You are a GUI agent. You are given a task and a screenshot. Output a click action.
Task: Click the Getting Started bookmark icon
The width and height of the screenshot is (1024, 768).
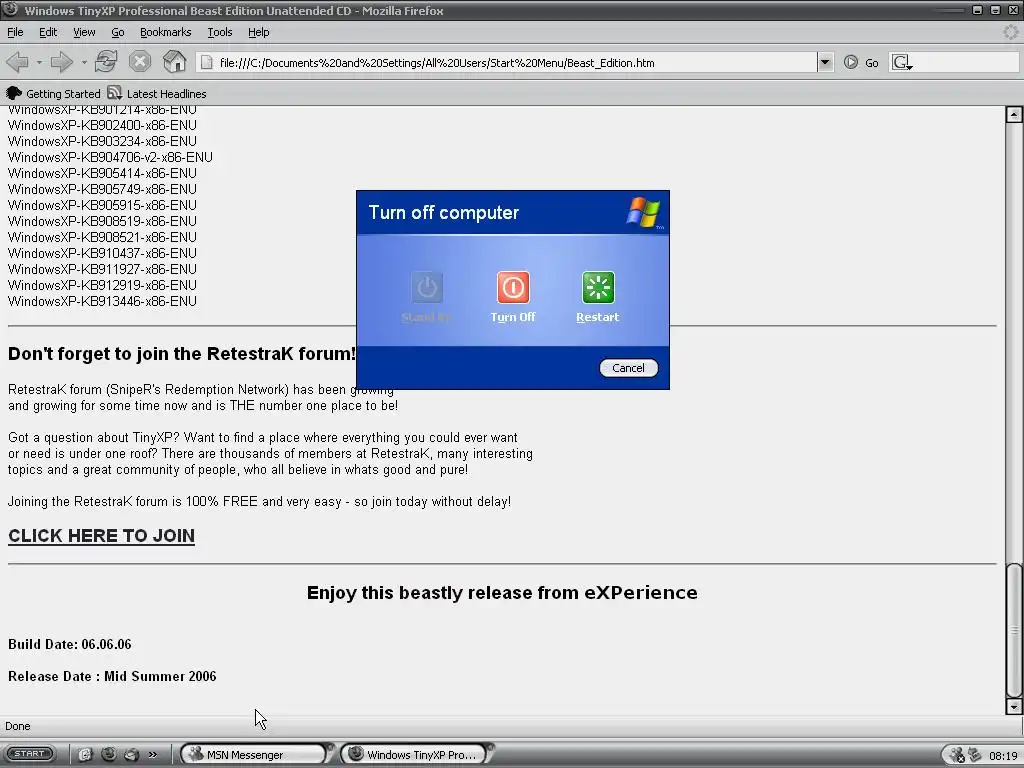click(x=14, y=93)
